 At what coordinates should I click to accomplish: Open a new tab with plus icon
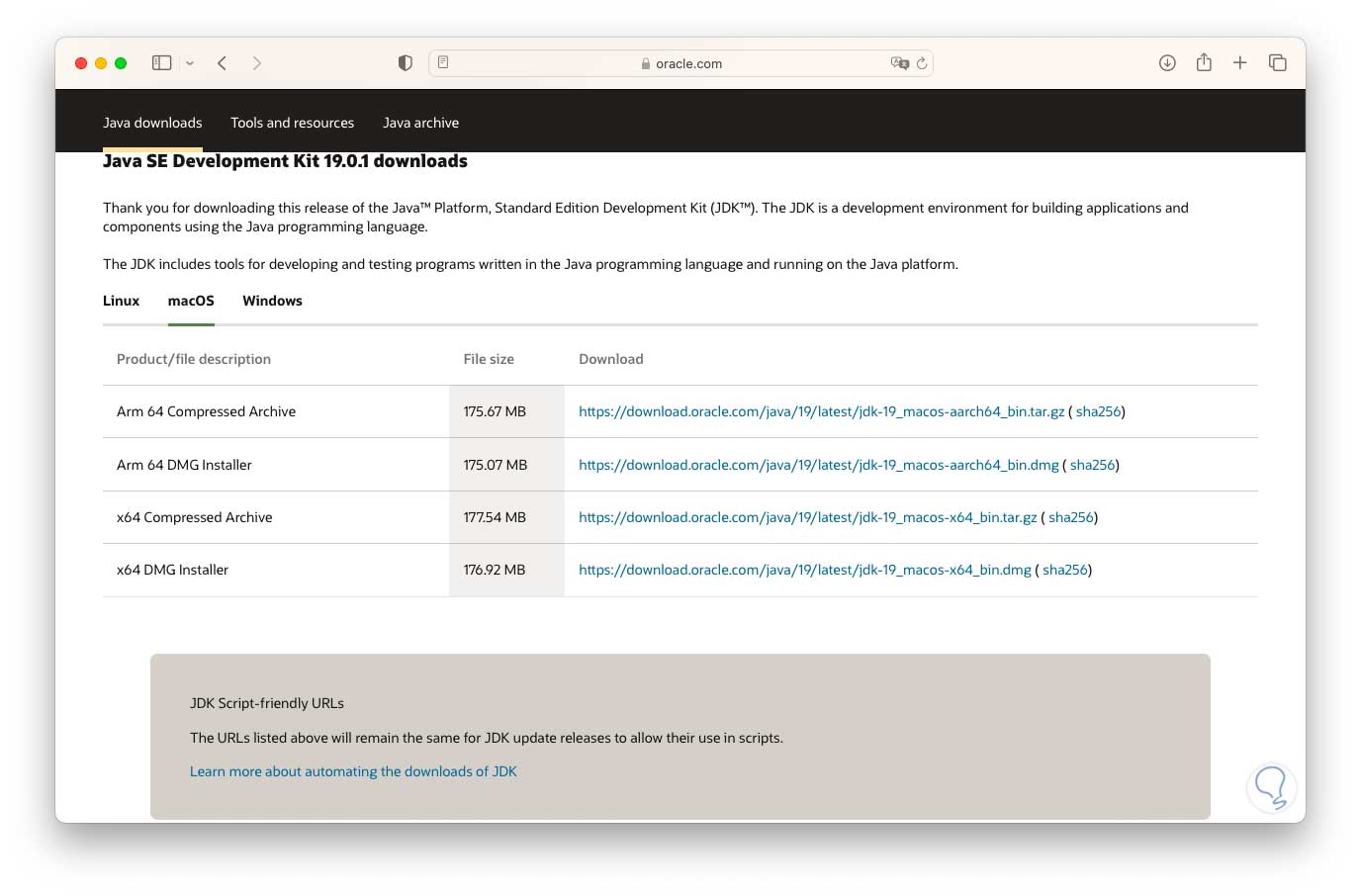coord(1239,63)
